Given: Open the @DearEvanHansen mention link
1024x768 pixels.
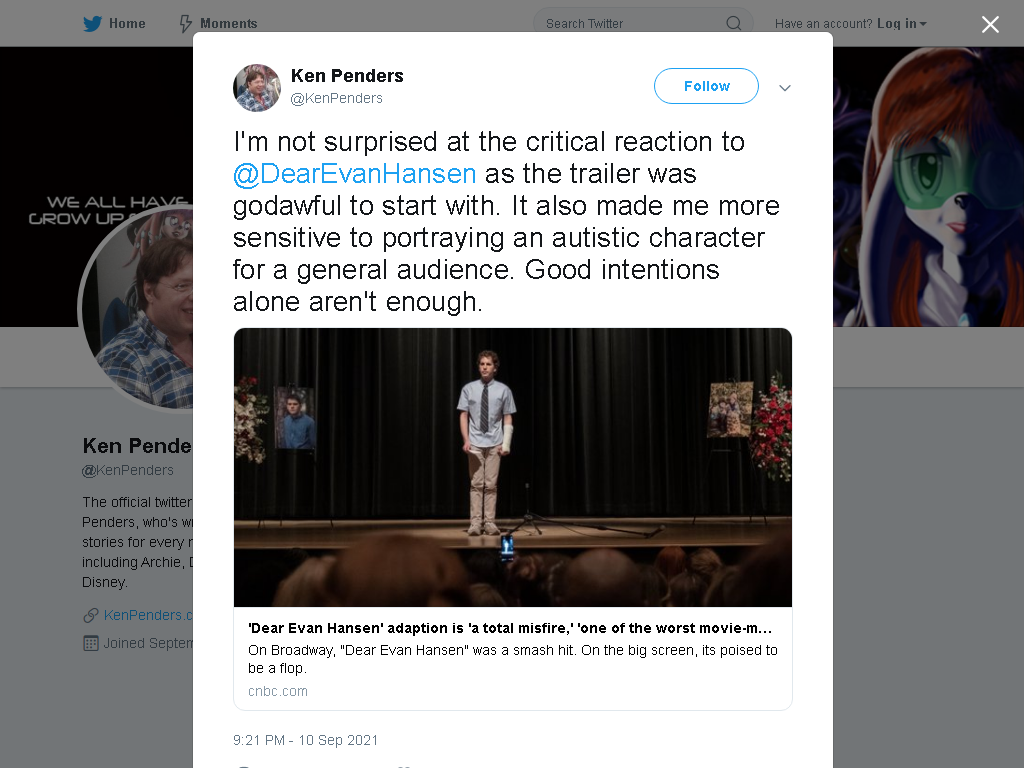Looking at the screenshot, I should [355, 174].
